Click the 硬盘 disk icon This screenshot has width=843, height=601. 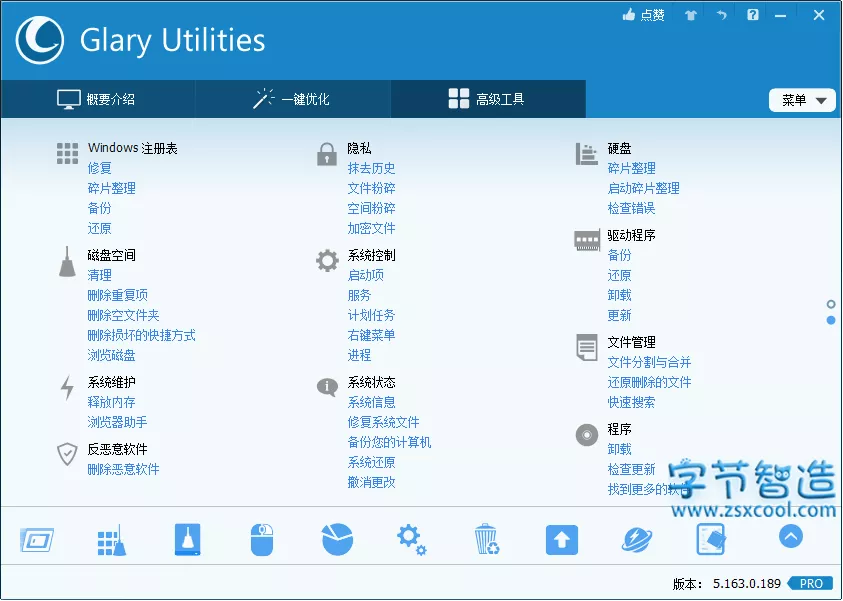[x=587, y=154]
